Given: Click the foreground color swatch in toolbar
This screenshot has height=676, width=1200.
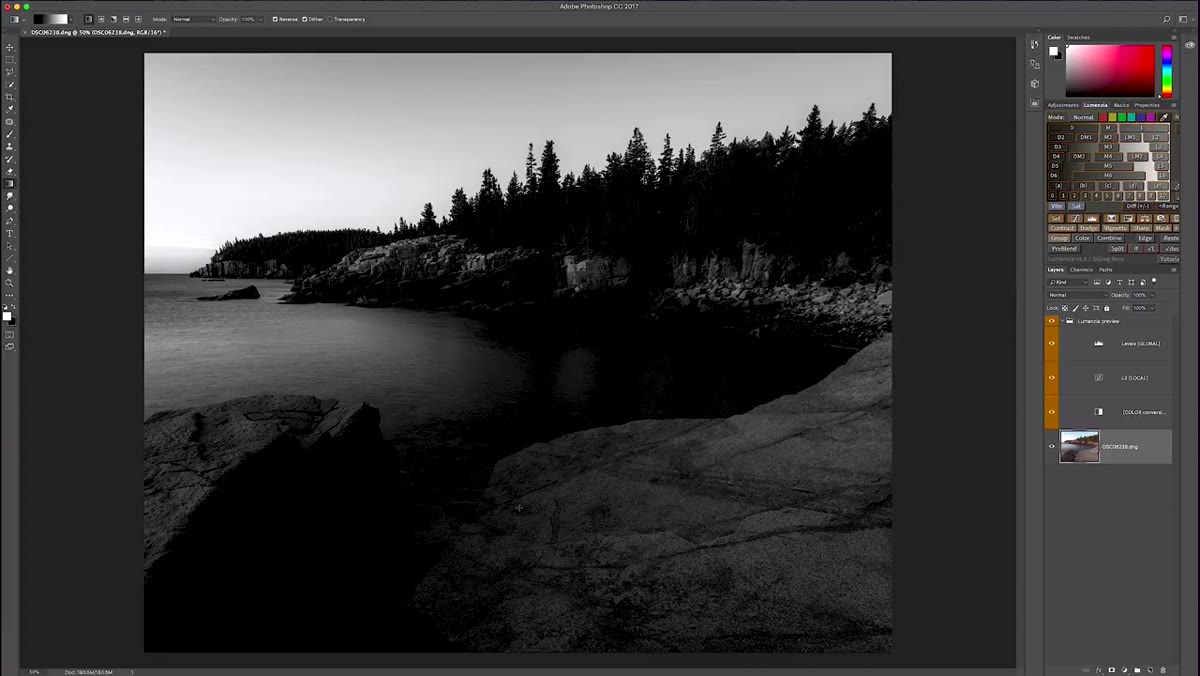Looking at the screenshot, I should tap(7, 316).
